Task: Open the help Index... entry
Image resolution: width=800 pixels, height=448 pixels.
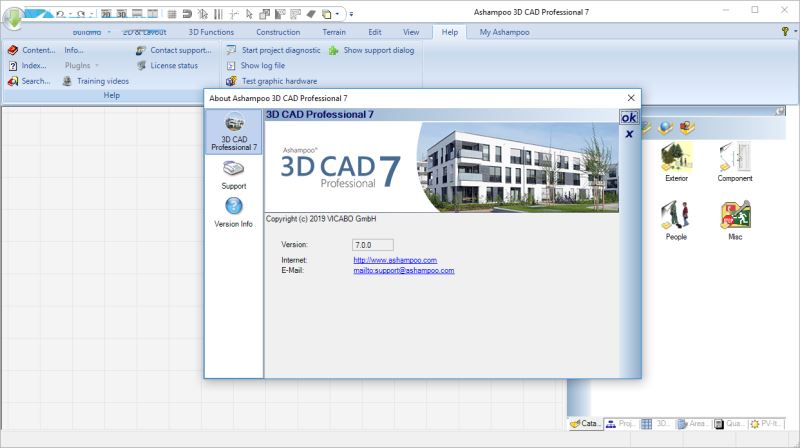Action: tap(28, 65)
